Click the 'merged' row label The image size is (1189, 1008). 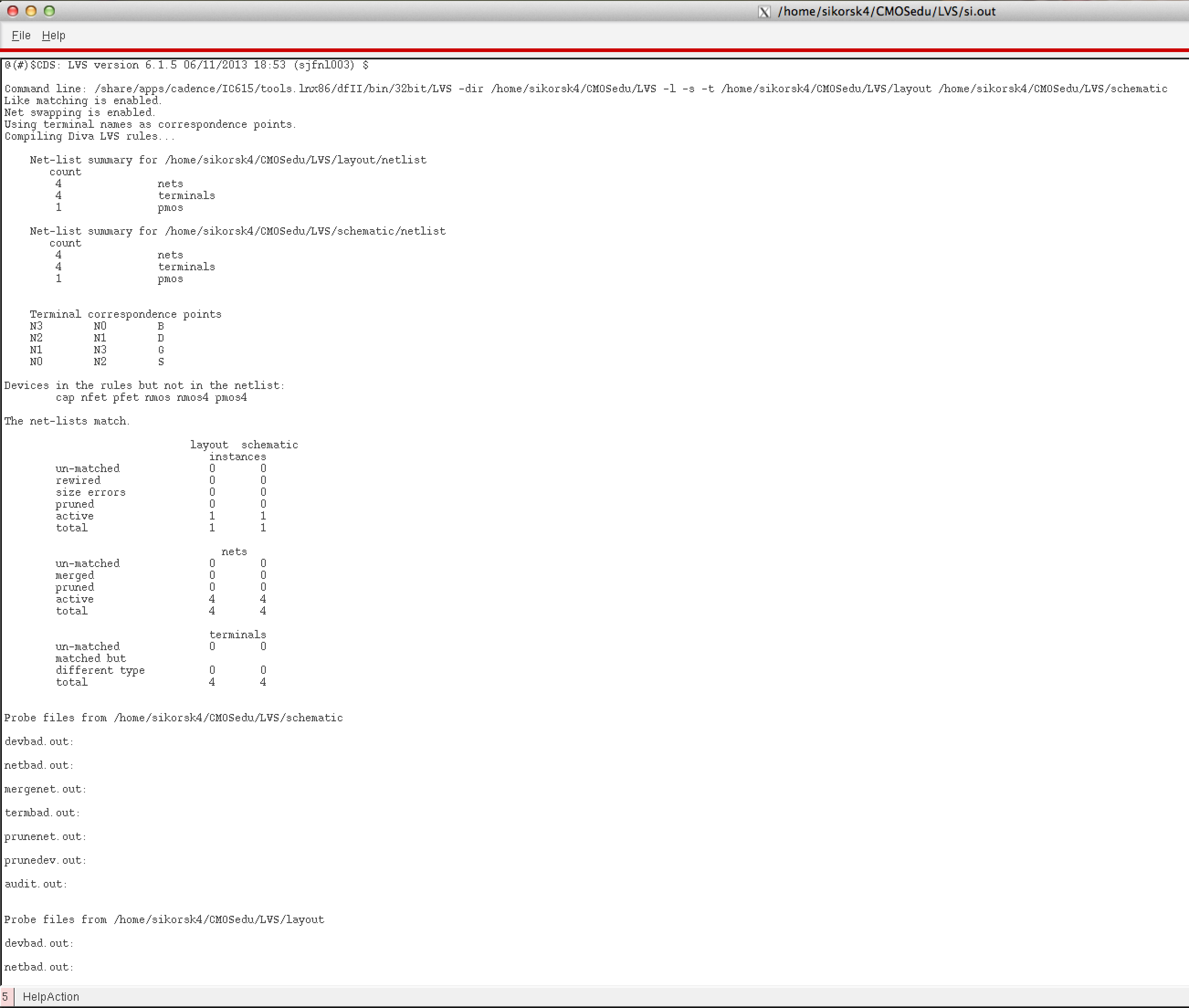[x=75, y=575]
